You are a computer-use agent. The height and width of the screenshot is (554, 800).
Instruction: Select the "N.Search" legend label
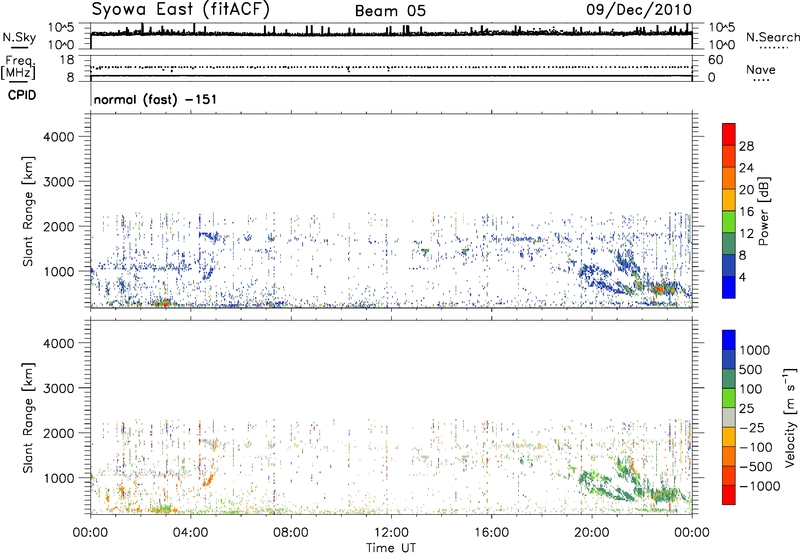pos(773,37)
